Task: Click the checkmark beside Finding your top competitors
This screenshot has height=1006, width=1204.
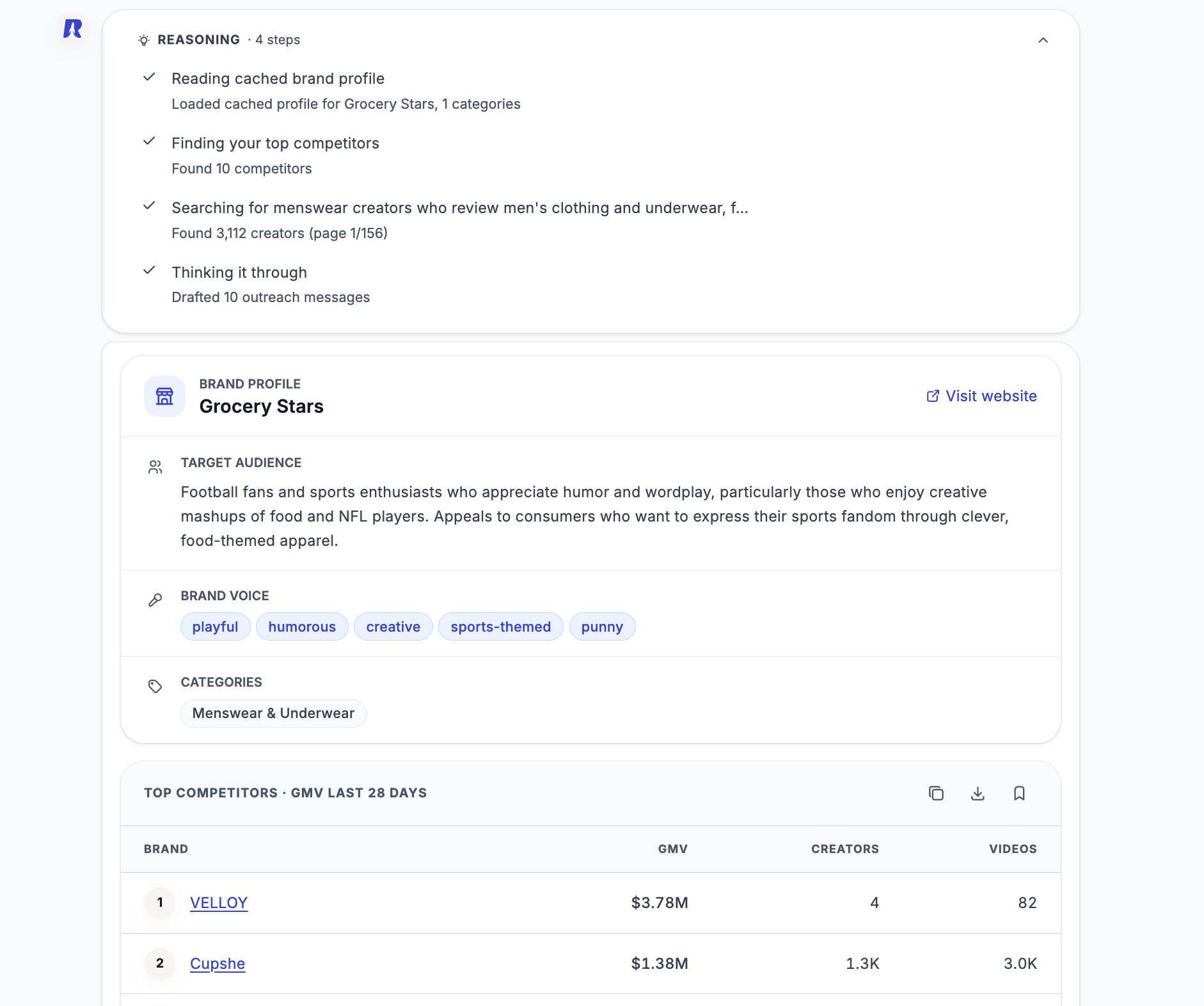Action: (149, 141)
